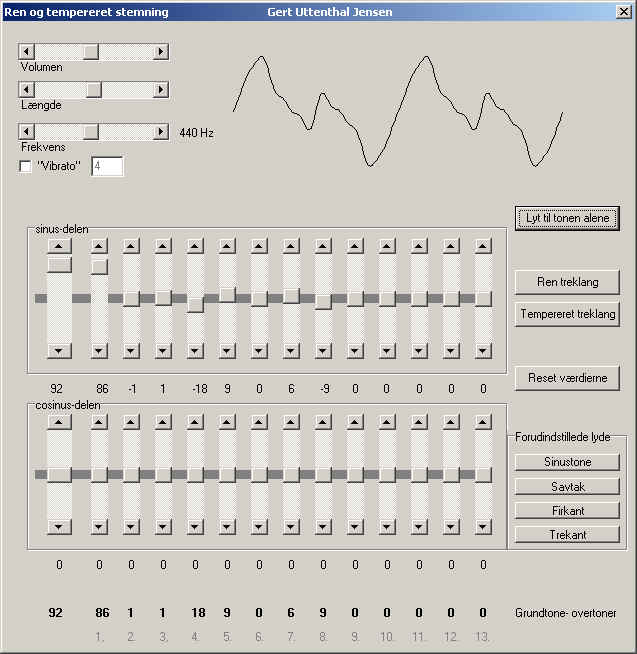Lower sinus overtone 3 (value 1) down arrow

(x=163, y=351)
